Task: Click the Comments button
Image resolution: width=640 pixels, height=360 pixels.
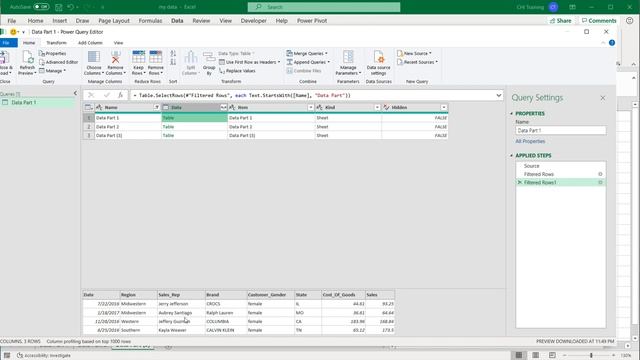Action: tap(599, 20)
